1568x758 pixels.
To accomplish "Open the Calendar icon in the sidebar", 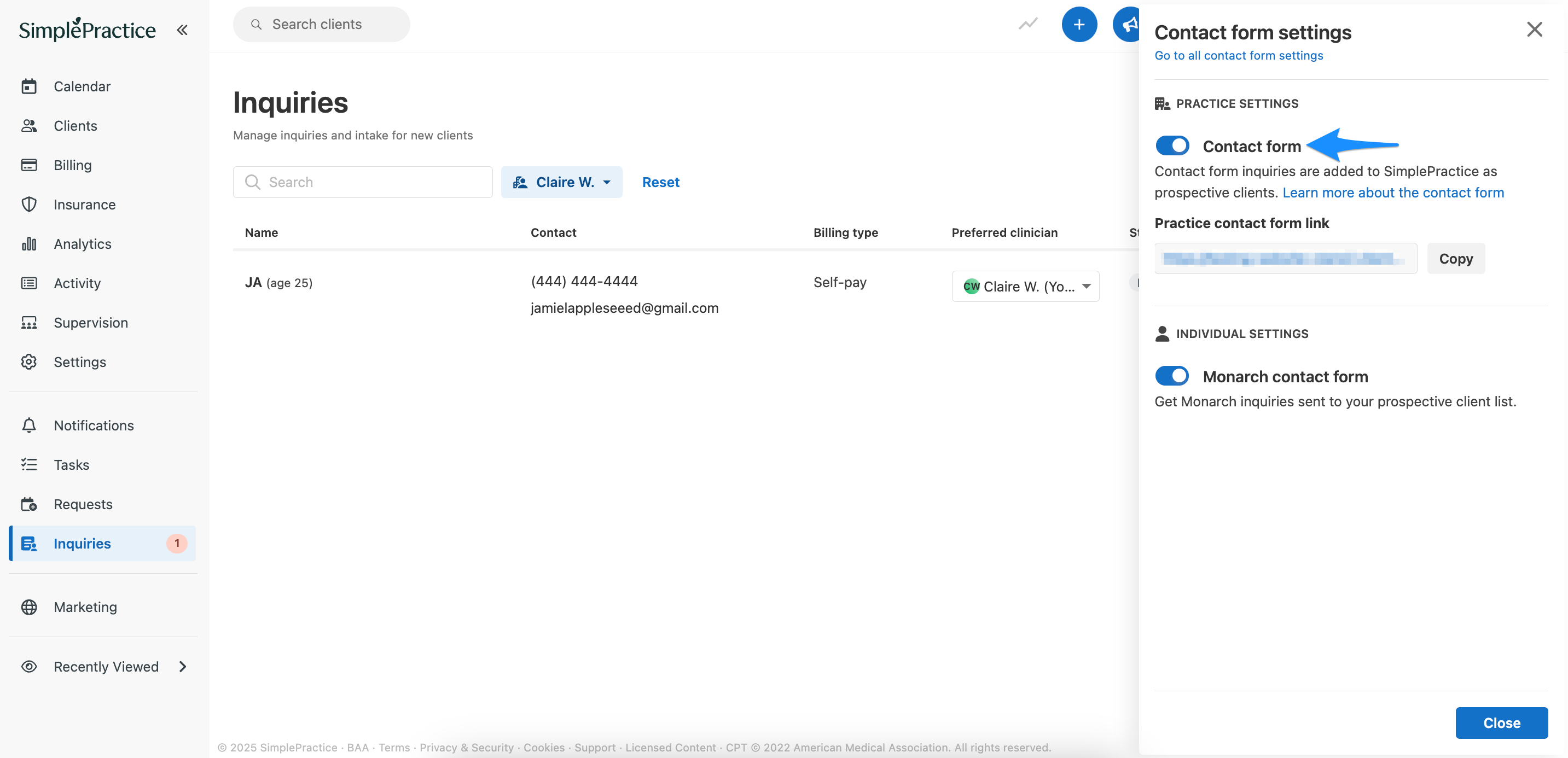I will pyautogui.click(x=28, y=86).
